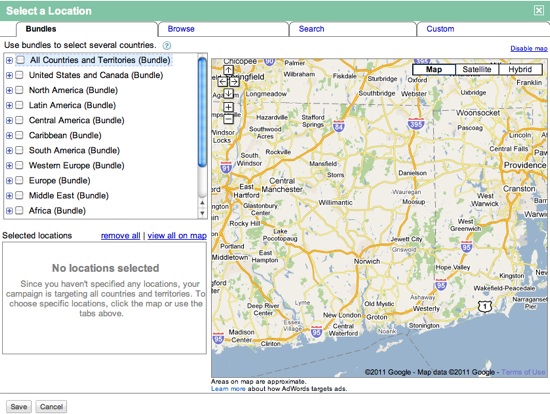Switch to the Search tab
The width and height of the screenshot is (550, 414).
pos(353,29)
